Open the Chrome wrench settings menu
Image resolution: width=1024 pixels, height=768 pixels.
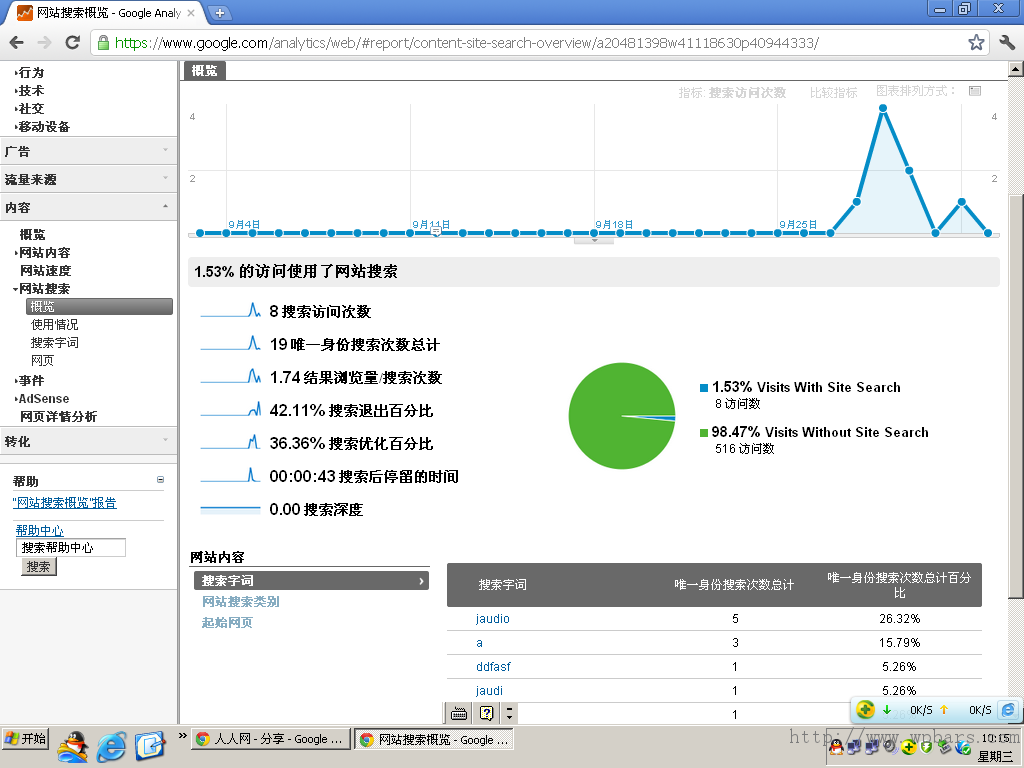[x=1007, y=43]
